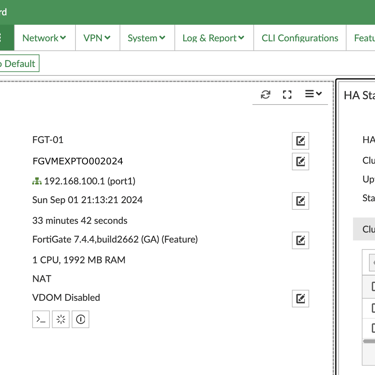The image size is (375, 375).
Task: Refresh the system information widget
Action: pos(266,95)
